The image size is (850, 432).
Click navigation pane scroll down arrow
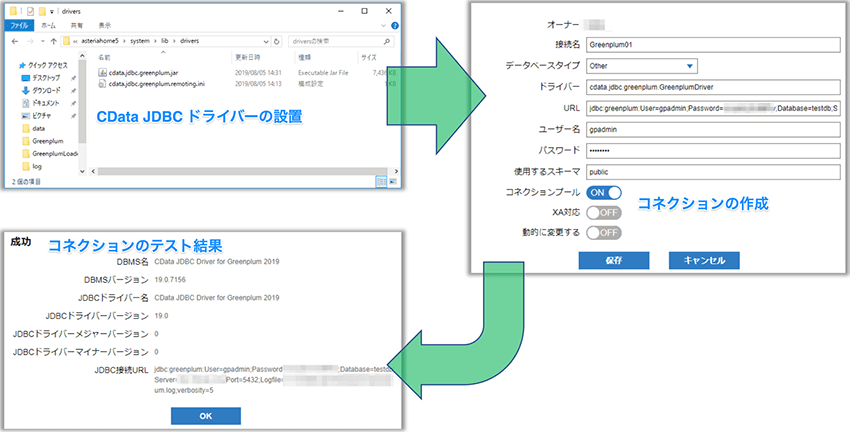point(82,171)
